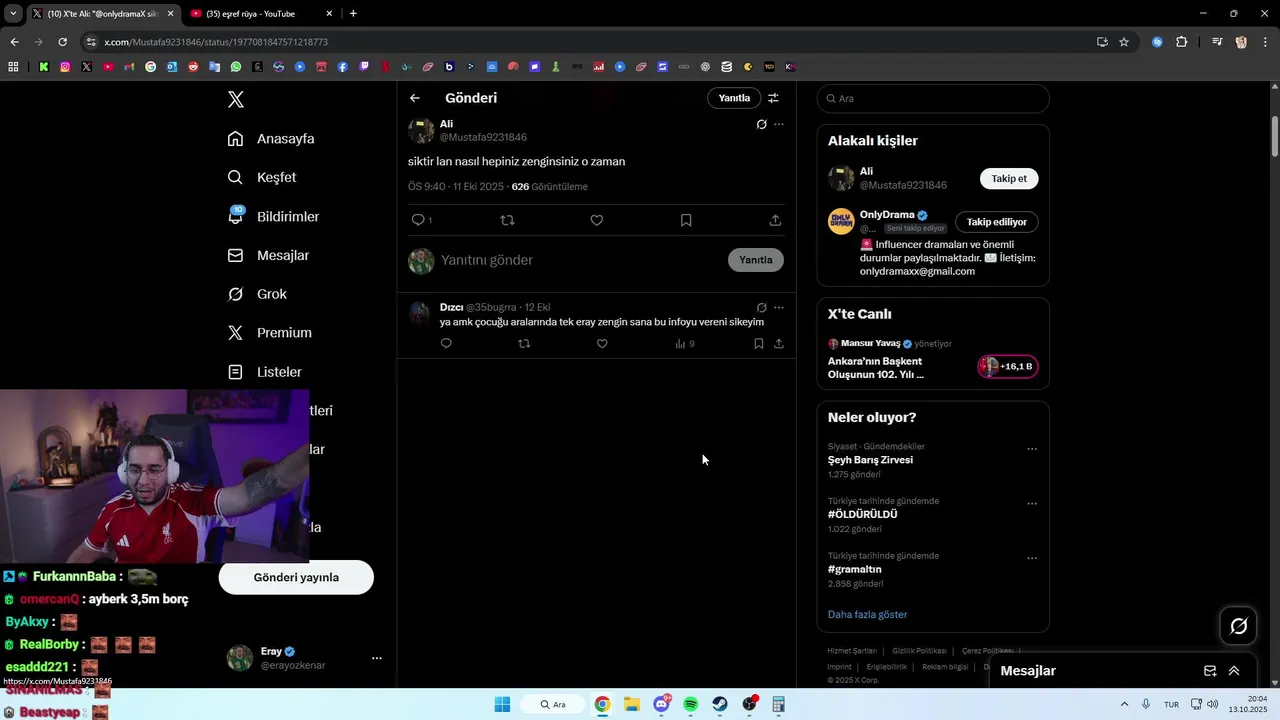Click the Ara search field on X
This screenshot has height=720, width=1280.
(x=933, y=98)
